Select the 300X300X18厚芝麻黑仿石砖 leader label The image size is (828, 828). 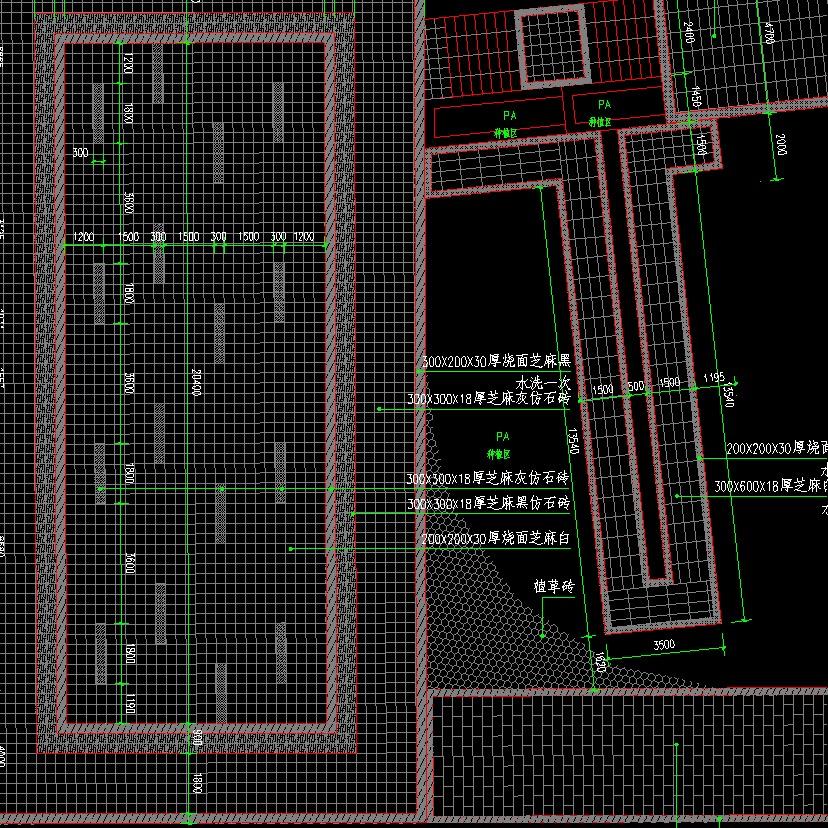pyautogui.click(x=489, y=502)
